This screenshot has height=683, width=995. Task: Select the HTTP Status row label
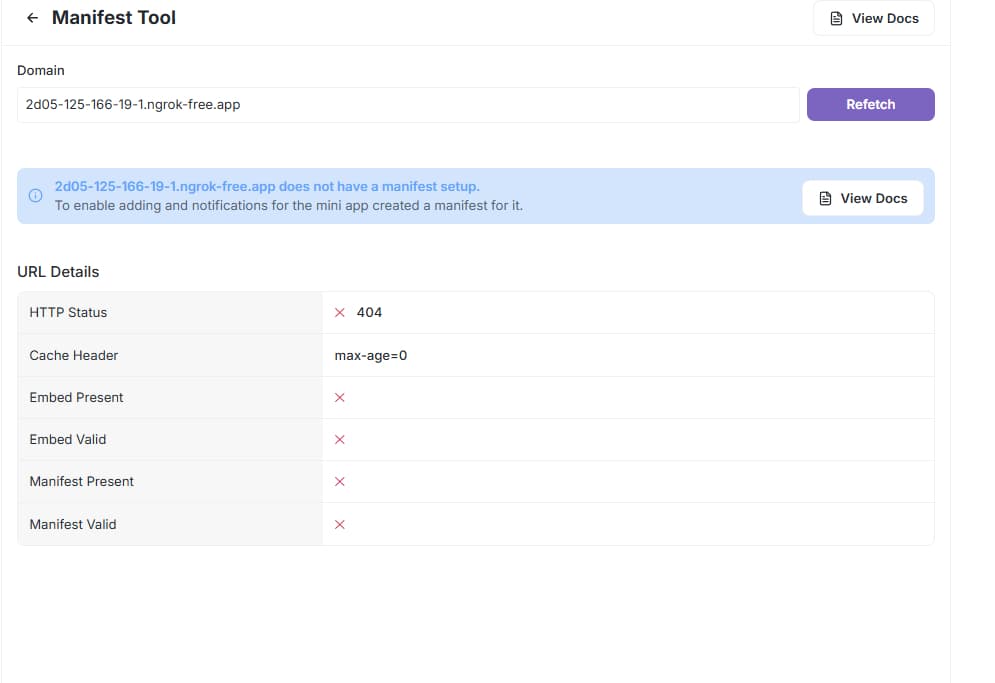68,312
